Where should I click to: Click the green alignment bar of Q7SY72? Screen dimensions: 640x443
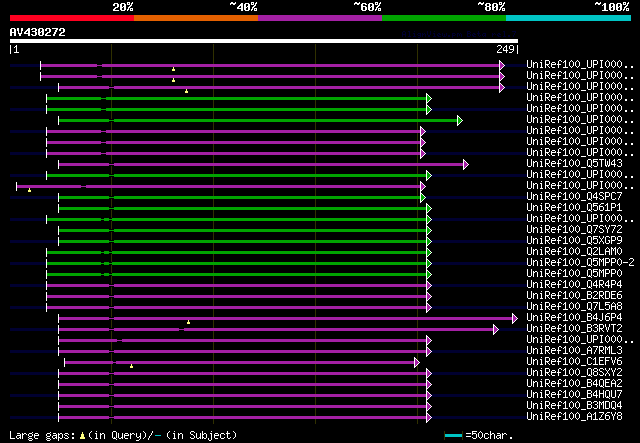click(x=242, y=231)
